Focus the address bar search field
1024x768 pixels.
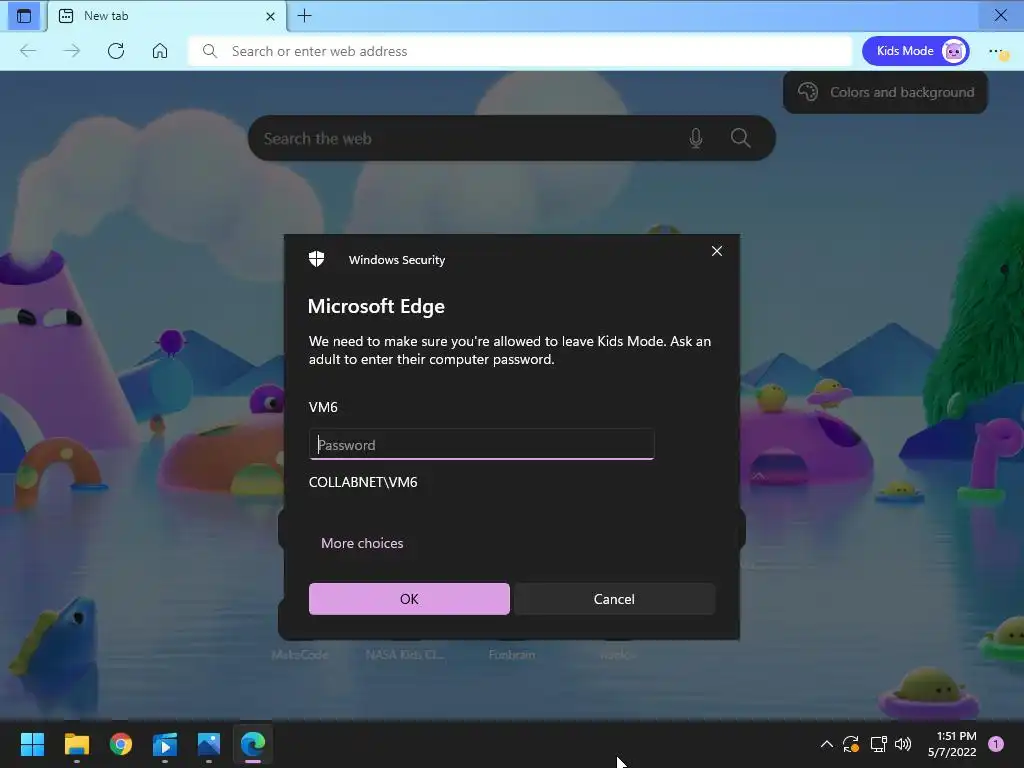520,51
